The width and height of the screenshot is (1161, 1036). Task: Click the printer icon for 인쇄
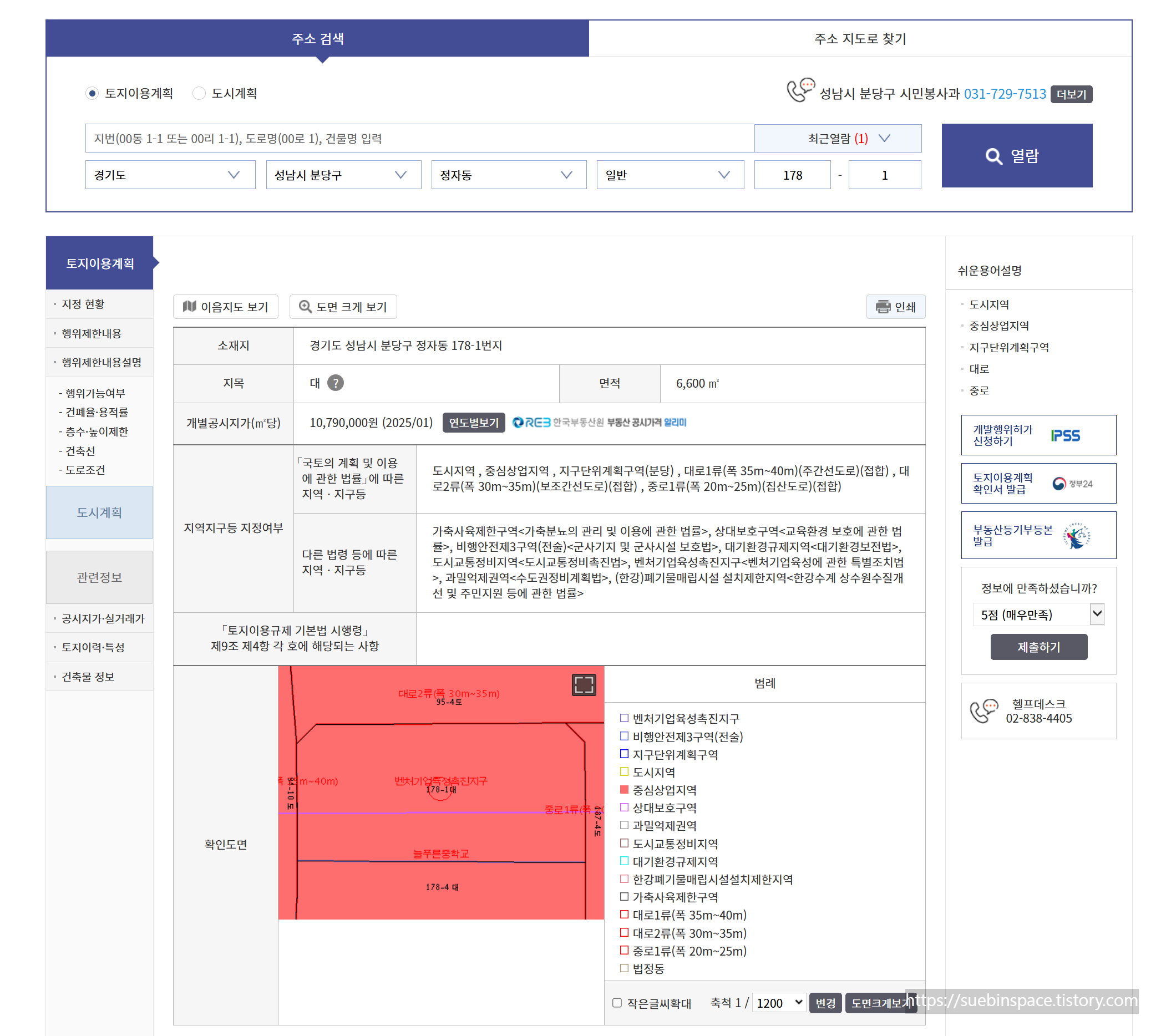tap(883, 307)
